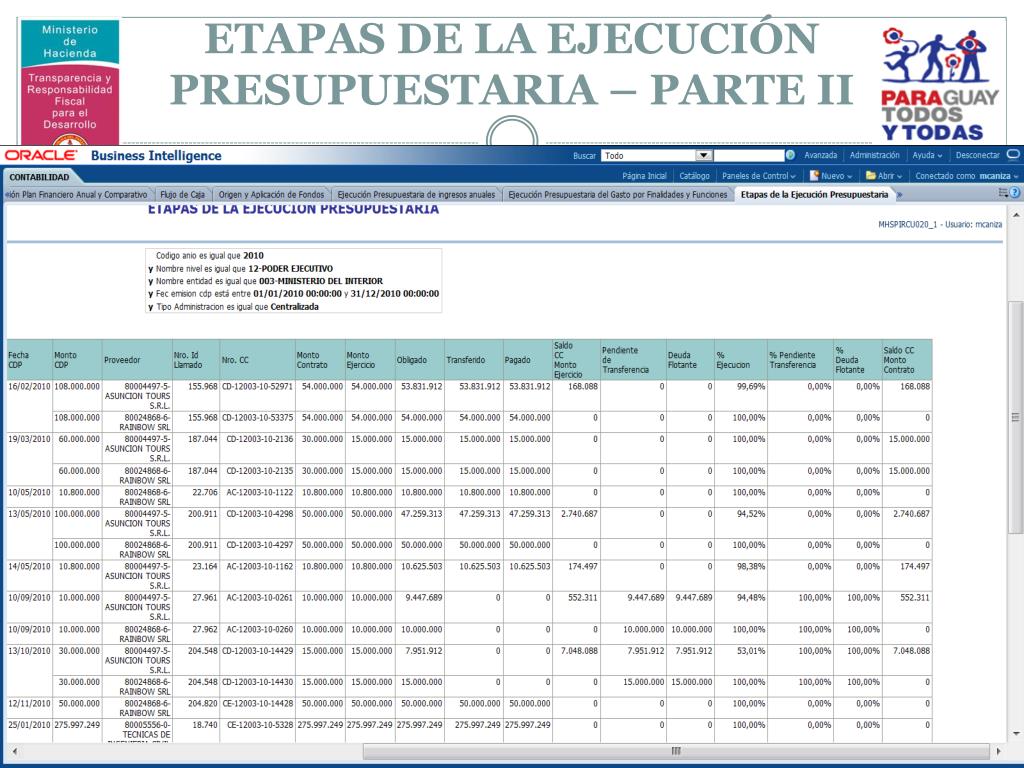The image size is (1024, 768).
Task: Click the Saldo CC value 7.048.088 beside Pagado
Action: (579, 651)
